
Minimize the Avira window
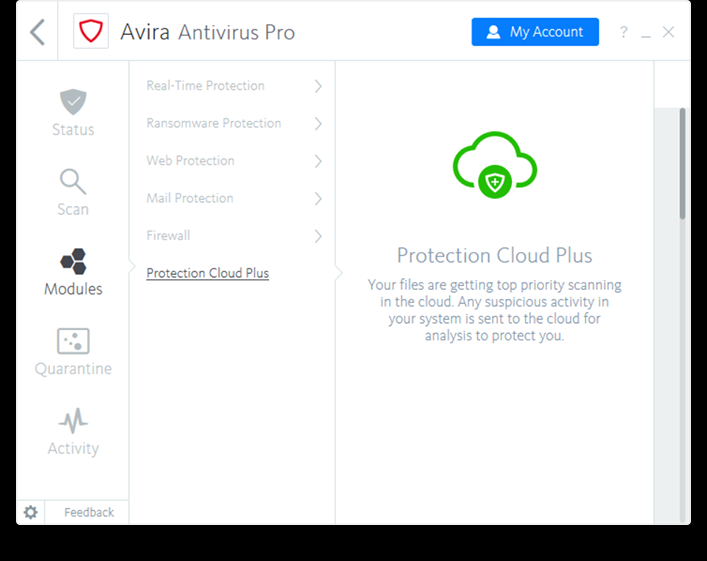[646, 33]
